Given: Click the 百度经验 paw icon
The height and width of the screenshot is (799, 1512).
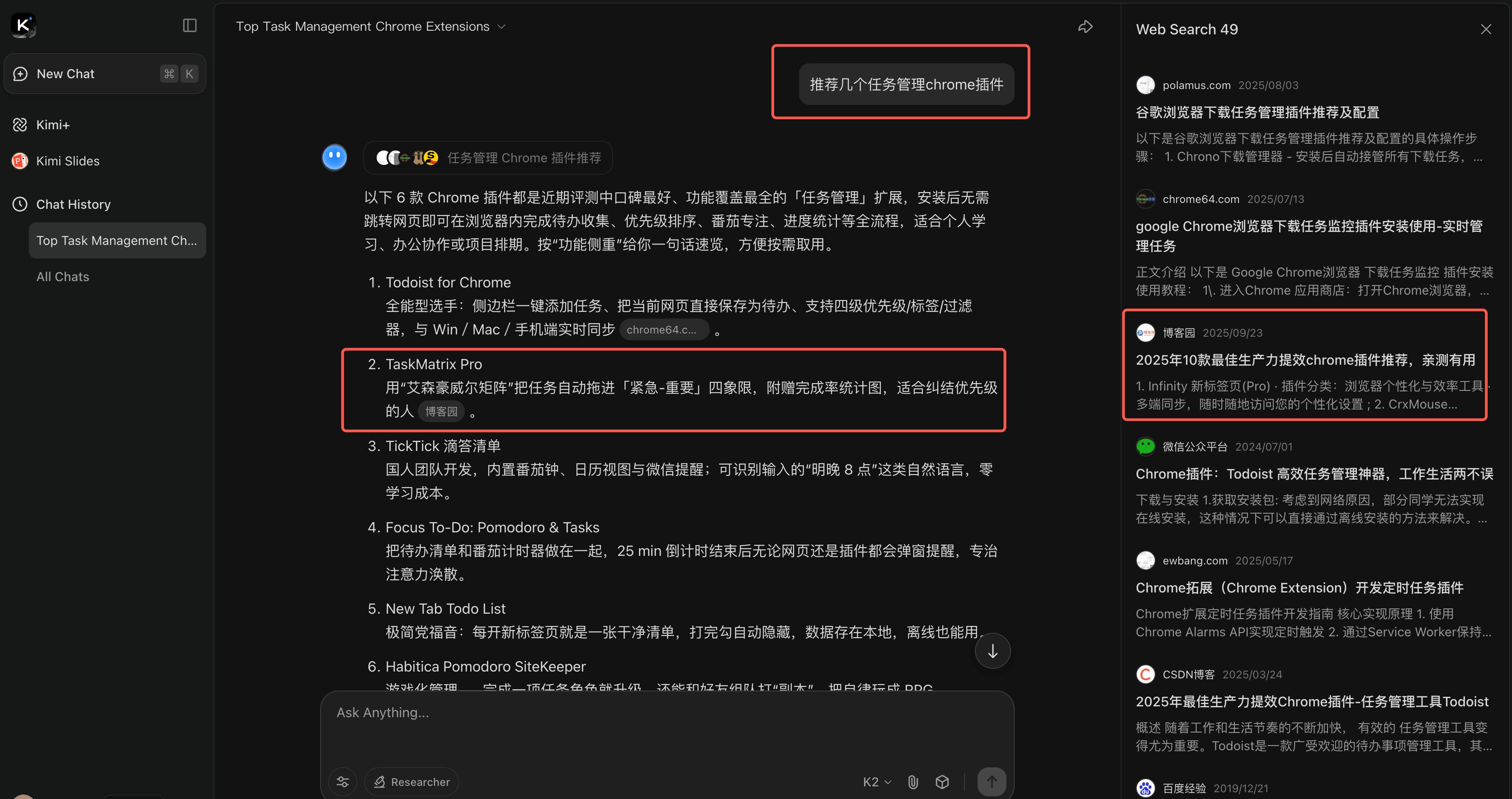Looking at the screenshot, I should point(1145,788).
